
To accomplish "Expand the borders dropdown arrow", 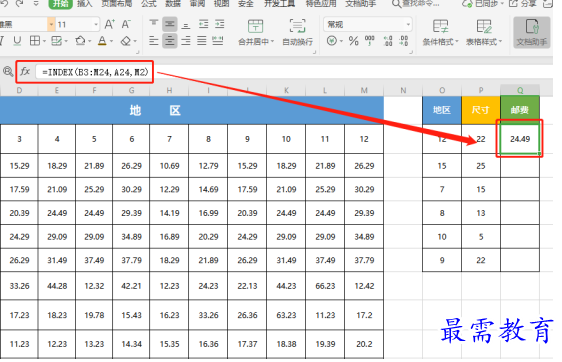I will click(44, 41).
